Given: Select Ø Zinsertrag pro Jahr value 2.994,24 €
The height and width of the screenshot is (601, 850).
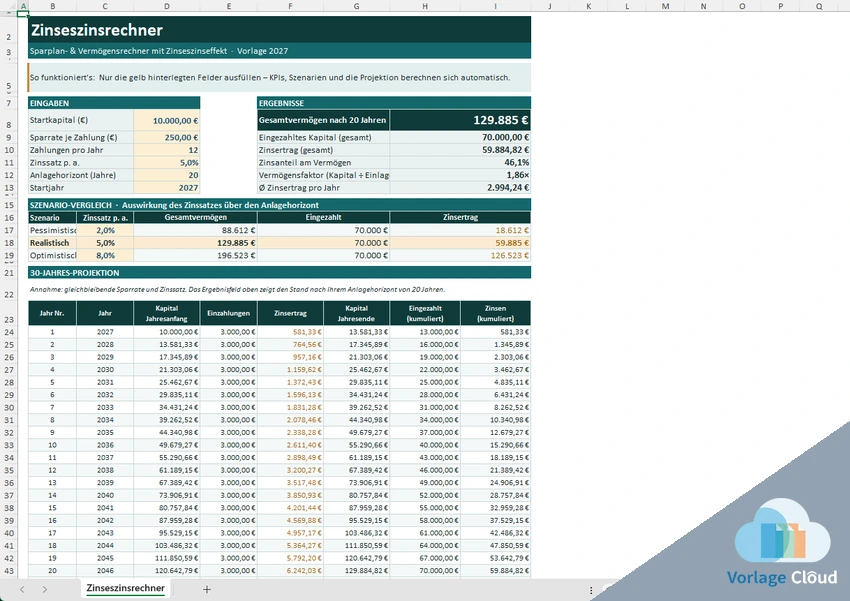Looking at the screenshot, I should 460,188.
